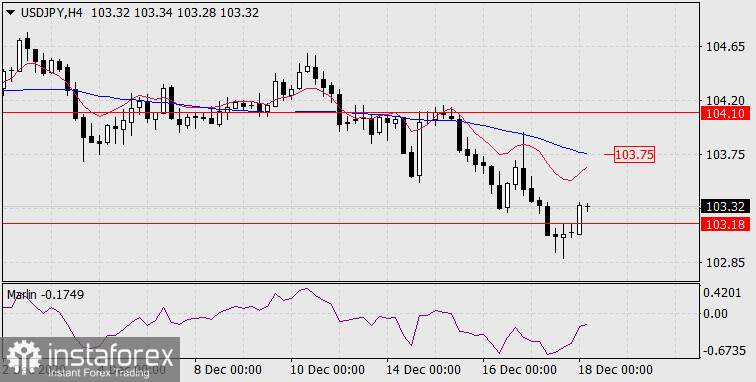
Task: Click the 10 Dec 00:00 time label
Action: [328, 370]
